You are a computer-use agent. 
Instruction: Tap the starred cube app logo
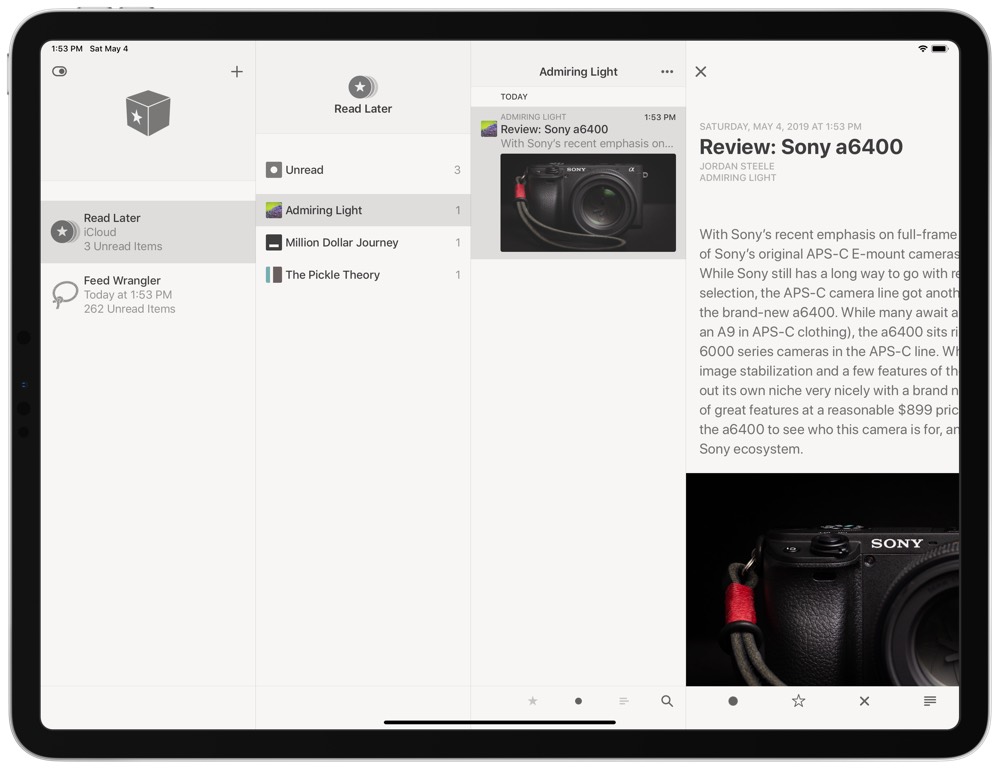[148, 113]
